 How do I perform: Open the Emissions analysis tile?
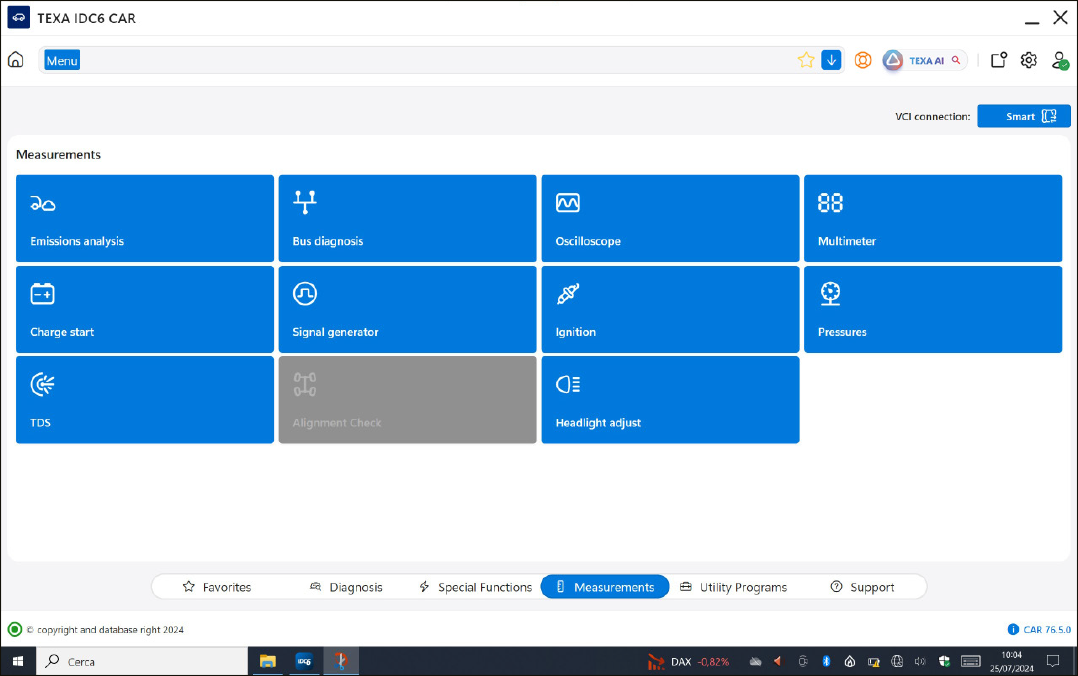tap(145, 218)
